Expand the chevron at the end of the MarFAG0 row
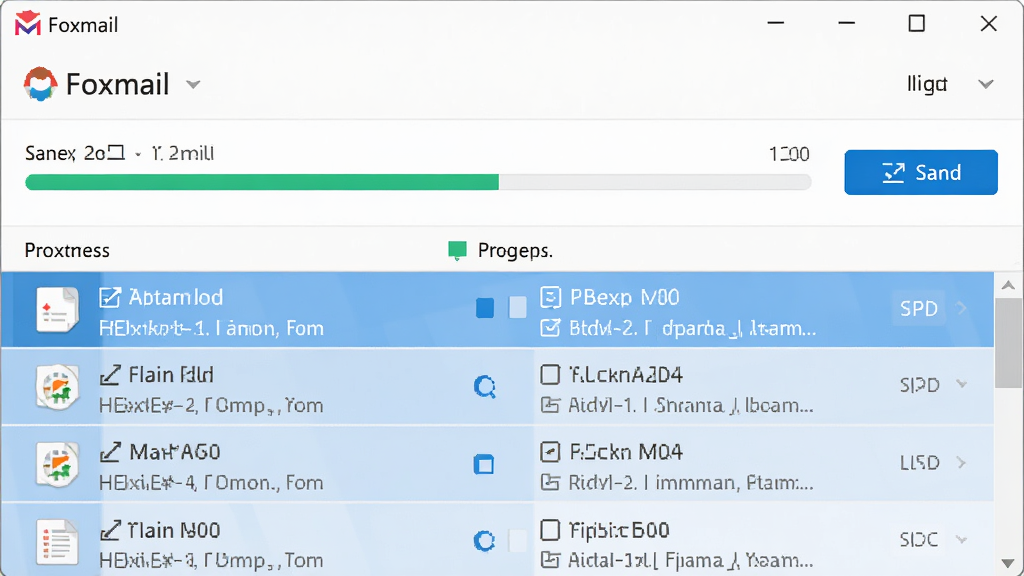This screenshot has width=1024, height=576. [961, 462]
